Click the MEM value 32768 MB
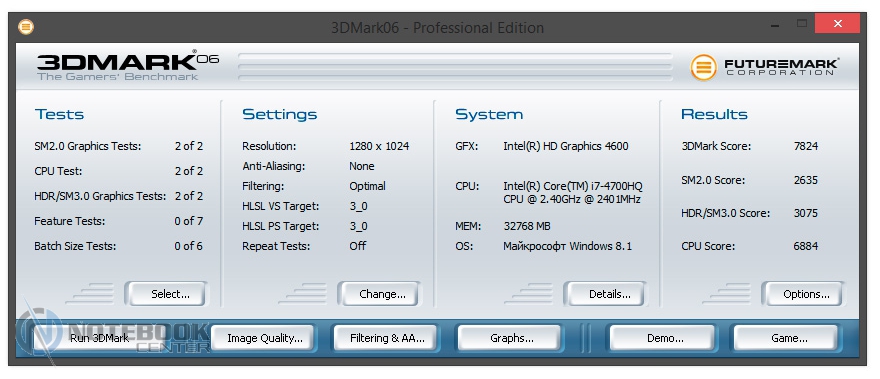Image resolution: width=880 pixels, height=379 pixels. click(x=527, y=226)
